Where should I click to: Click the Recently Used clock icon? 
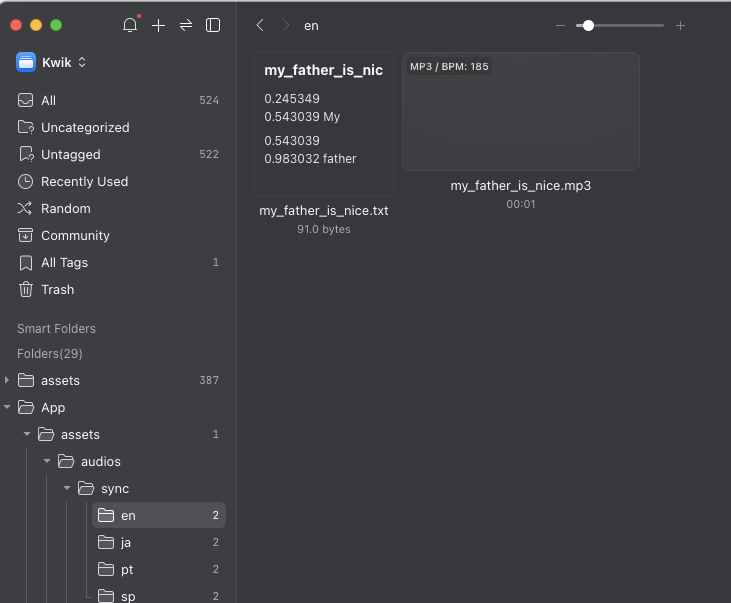[x=26, y=181]
